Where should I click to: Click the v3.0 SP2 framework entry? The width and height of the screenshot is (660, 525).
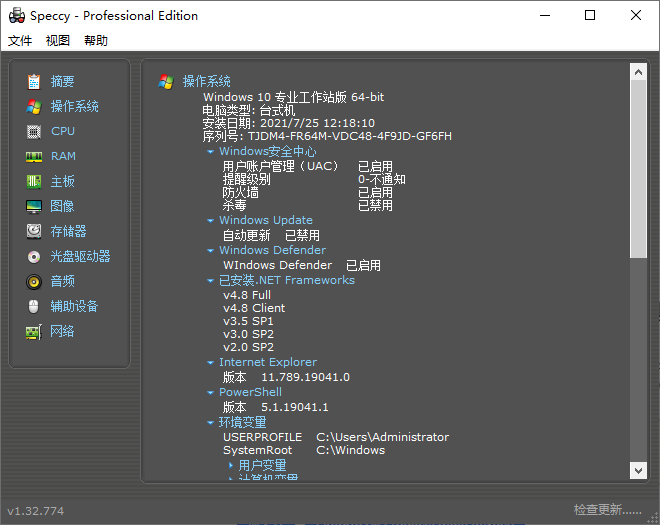pyautogui.click(x=248, y=334)
